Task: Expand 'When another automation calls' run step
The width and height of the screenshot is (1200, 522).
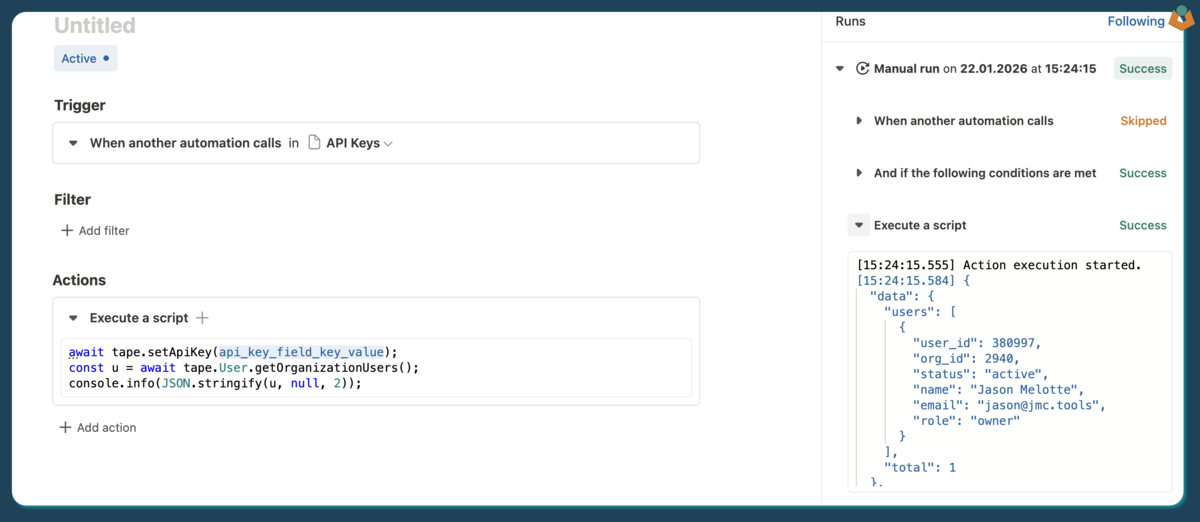Action: click(x=859, y=121)
